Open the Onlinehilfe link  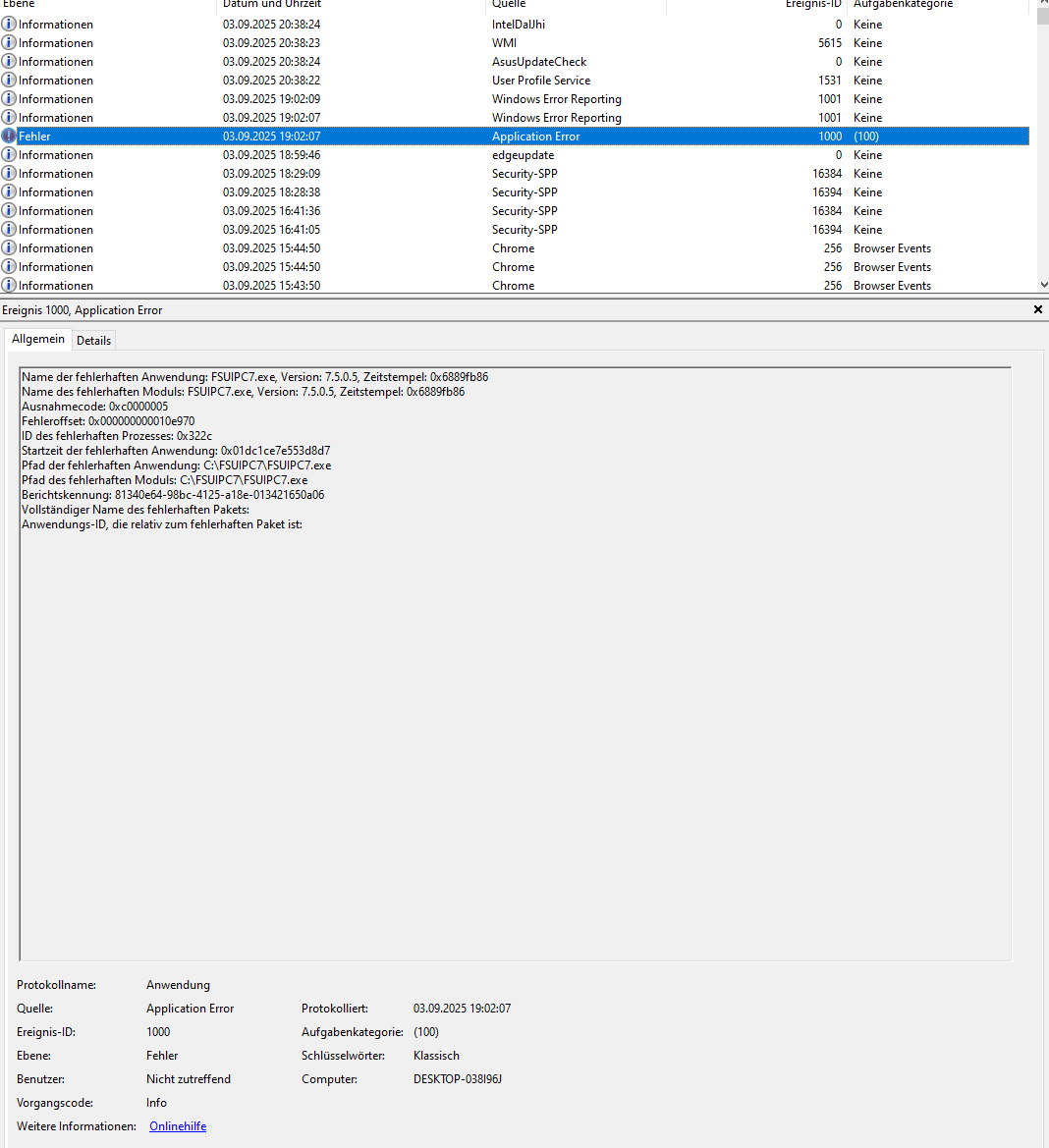click(x=178, y=1126)
